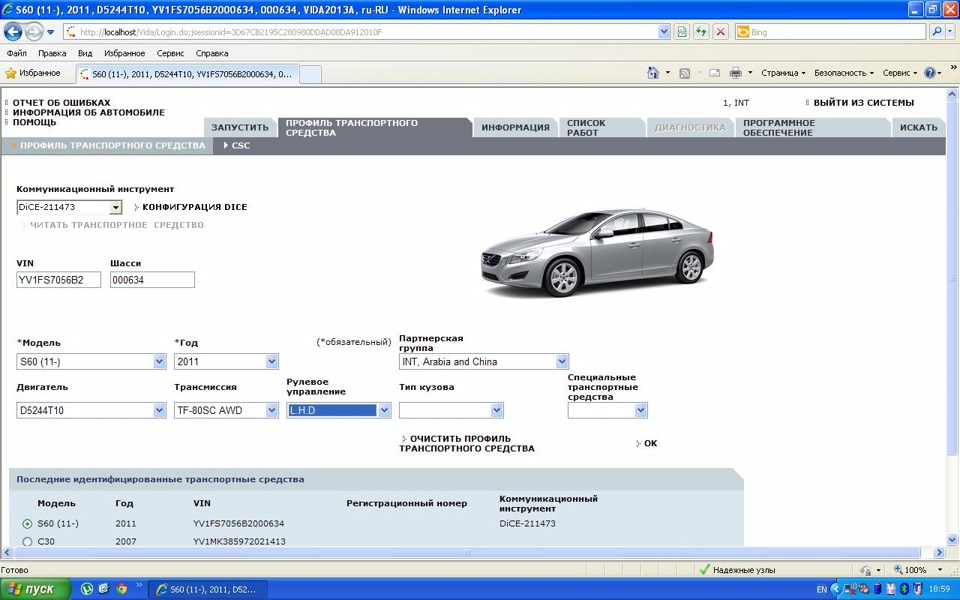Click the Refresh page icon

pyautogui.click(x=701, y=32)
